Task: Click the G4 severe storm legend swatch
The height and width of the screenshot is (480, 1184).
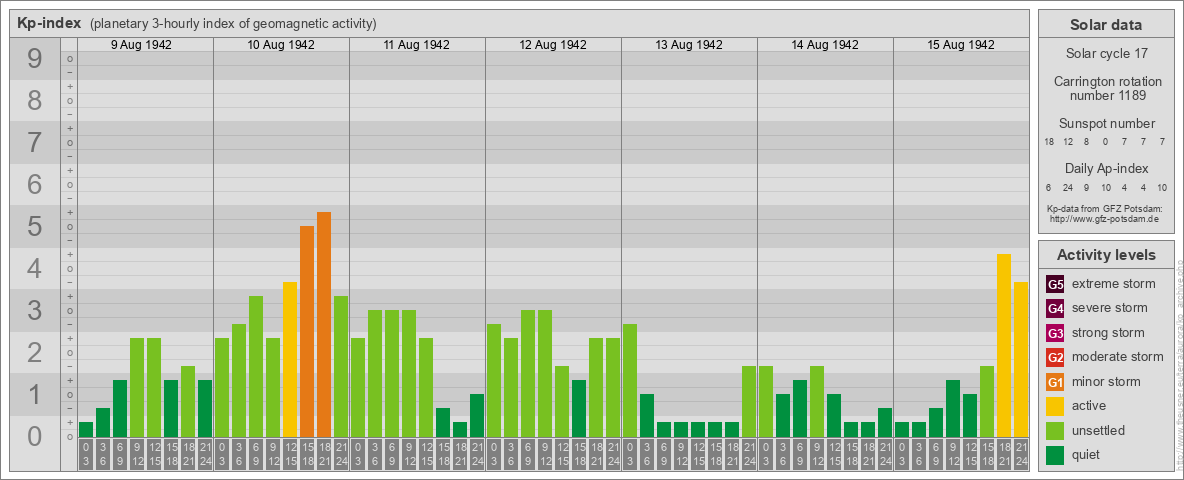Action: click(x=1055, y=308)
